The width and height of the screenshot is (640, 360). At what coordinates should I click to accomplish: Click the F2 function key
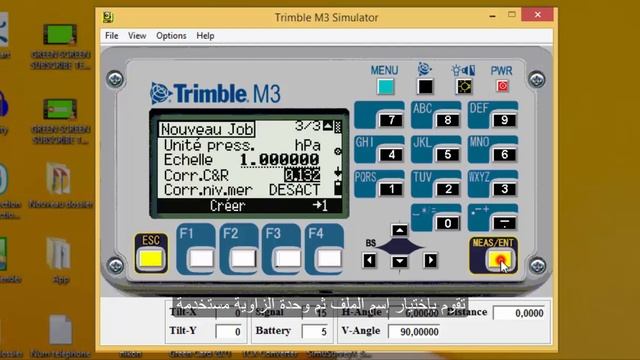[244, 259]
